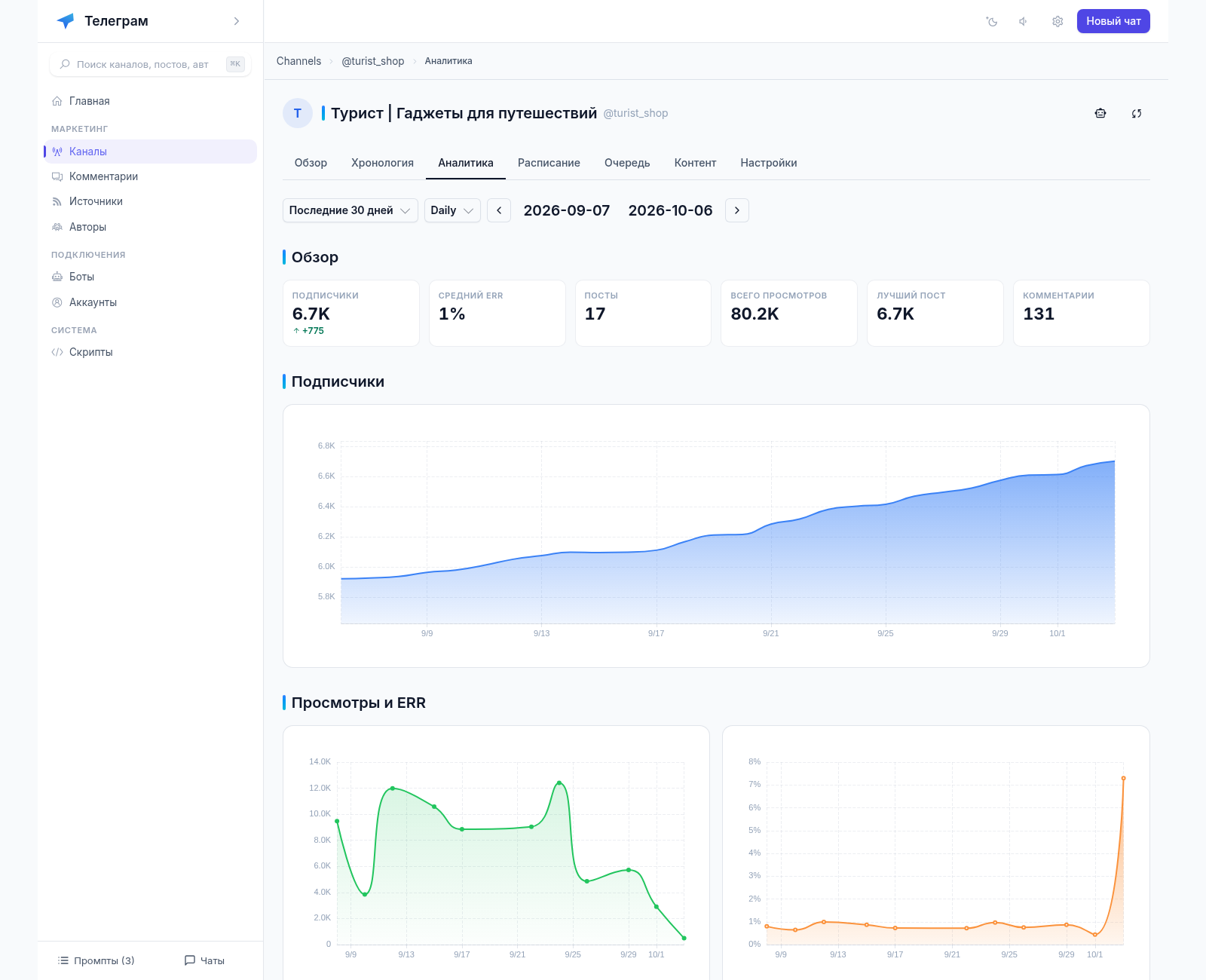Click the Скрипты code icon
This screenshot has width=1206, height=980.
pyautogui.click(x=57, y=352)
